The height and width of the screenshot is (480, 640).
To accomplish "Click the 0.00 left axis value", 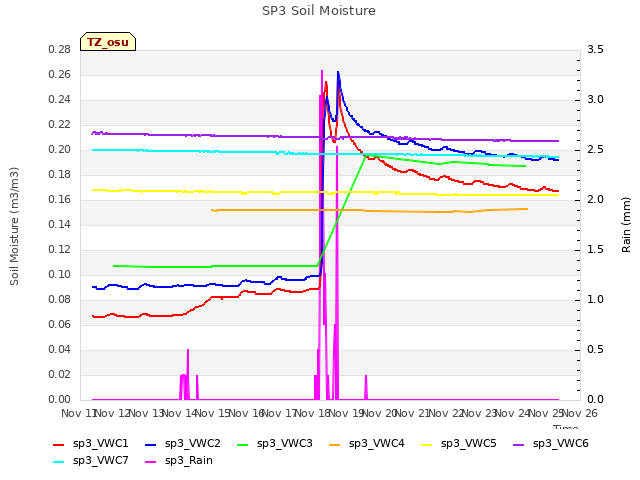I will pyautogui.click(x=60, y=399).
